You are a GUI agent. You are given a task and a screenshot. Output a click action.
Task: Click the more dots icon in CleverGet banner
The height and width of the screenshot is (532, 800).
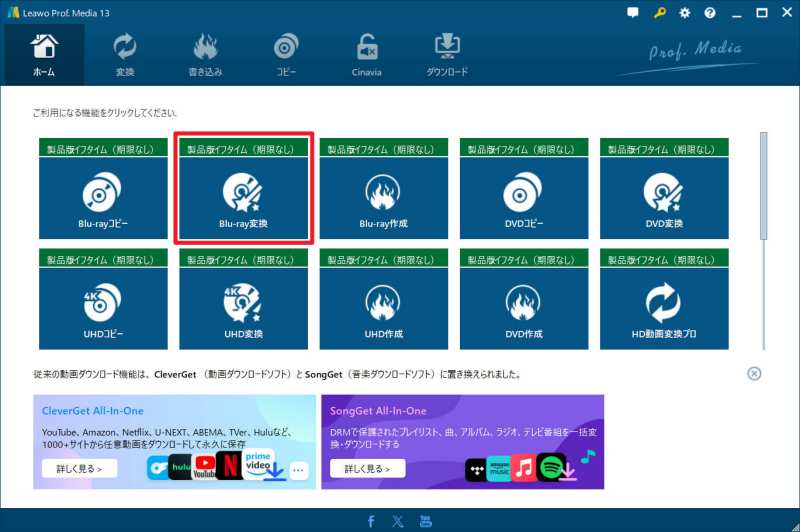click(x=299, y=471)
